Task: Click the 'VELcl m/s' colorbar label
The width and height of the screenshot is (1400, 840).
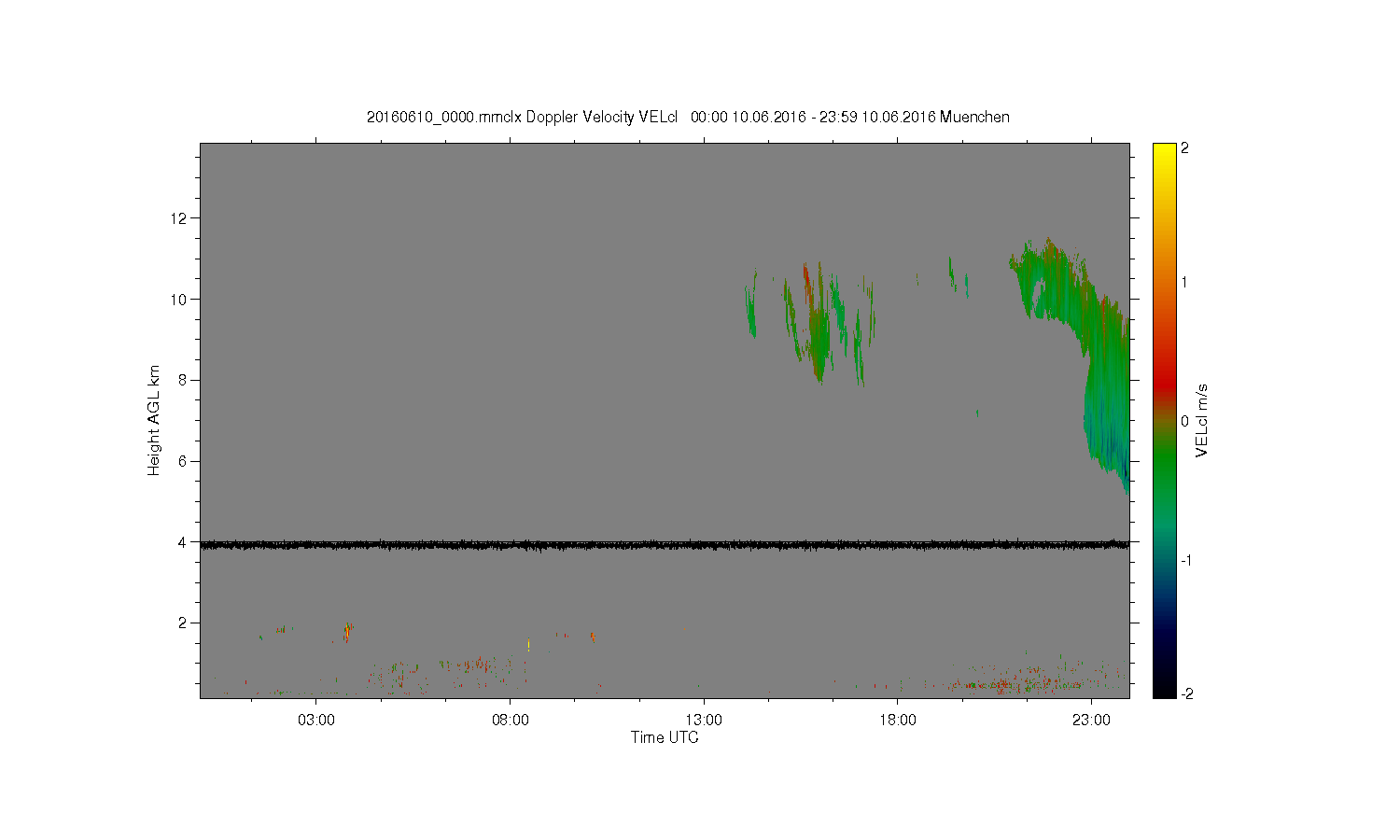Action: tap(1202, 420)
